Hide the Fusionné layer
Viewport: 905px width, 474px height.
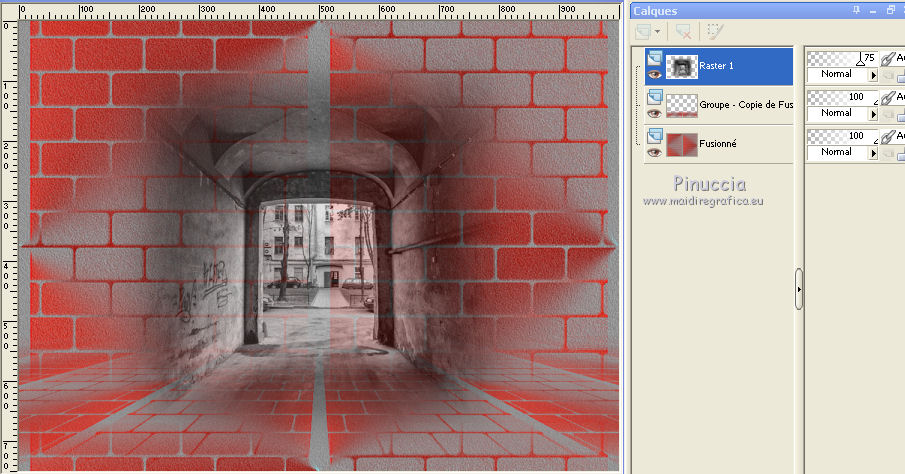654,152
